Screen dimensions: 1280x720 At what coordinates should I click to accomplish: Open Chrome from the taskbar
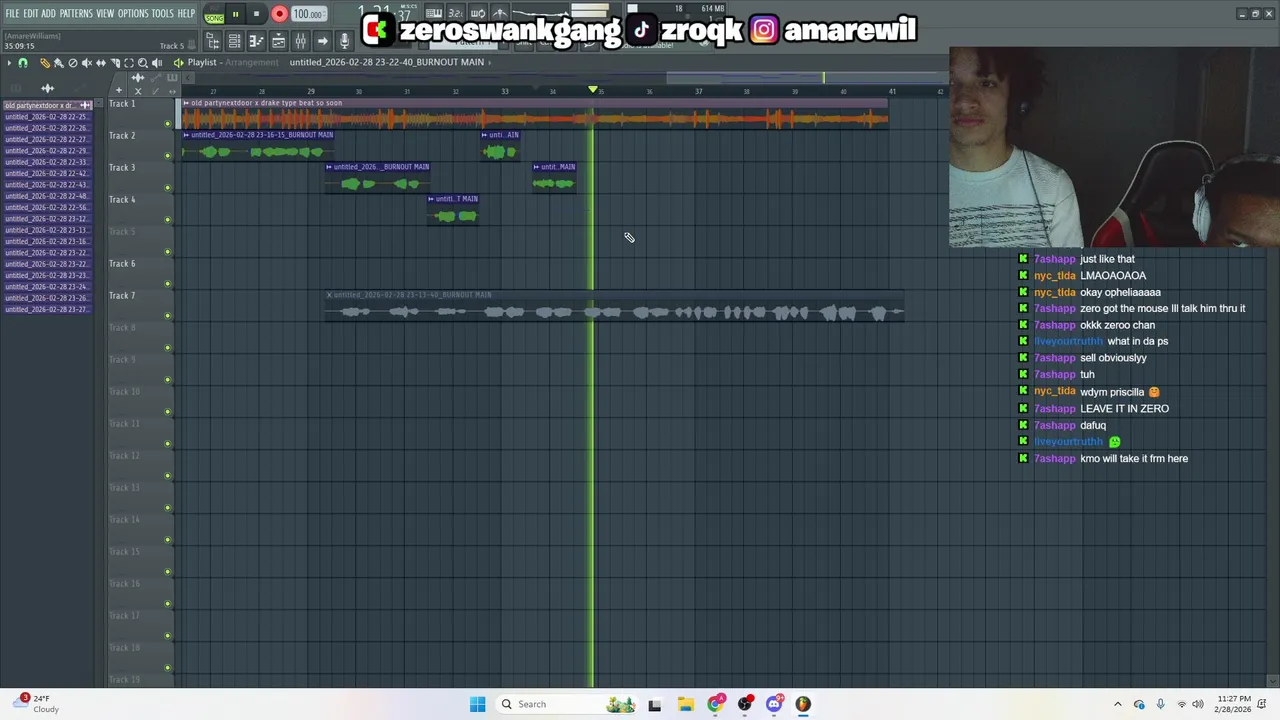click(715, 704)
